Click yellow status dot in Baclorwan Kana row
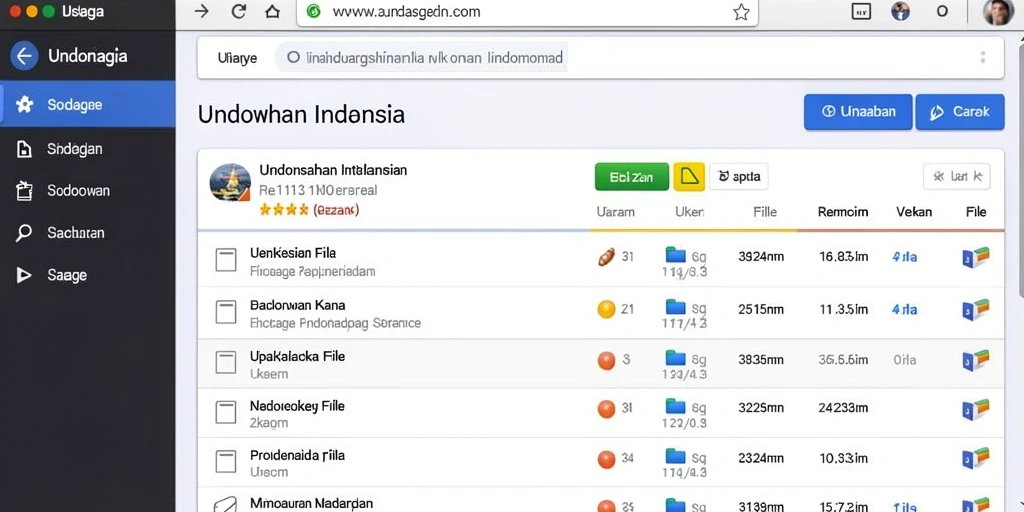This screenshot has height=512, width=1024. coord(606,310)
